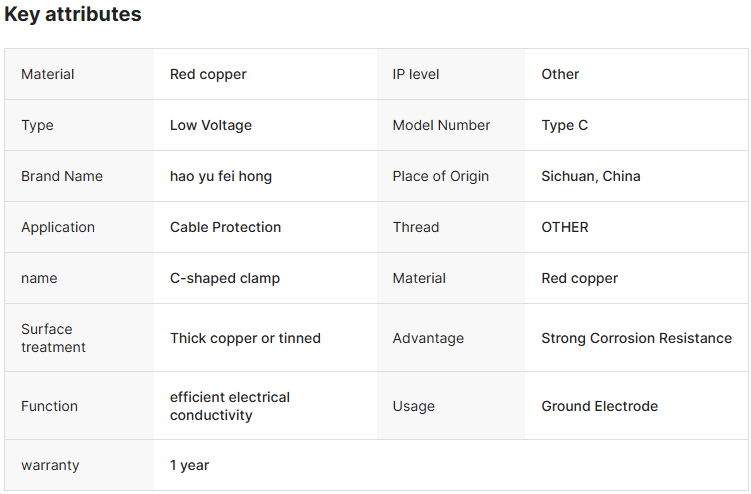Click the IP level label cell
This screenshot has width=751, height=494.
pos(416,74)
